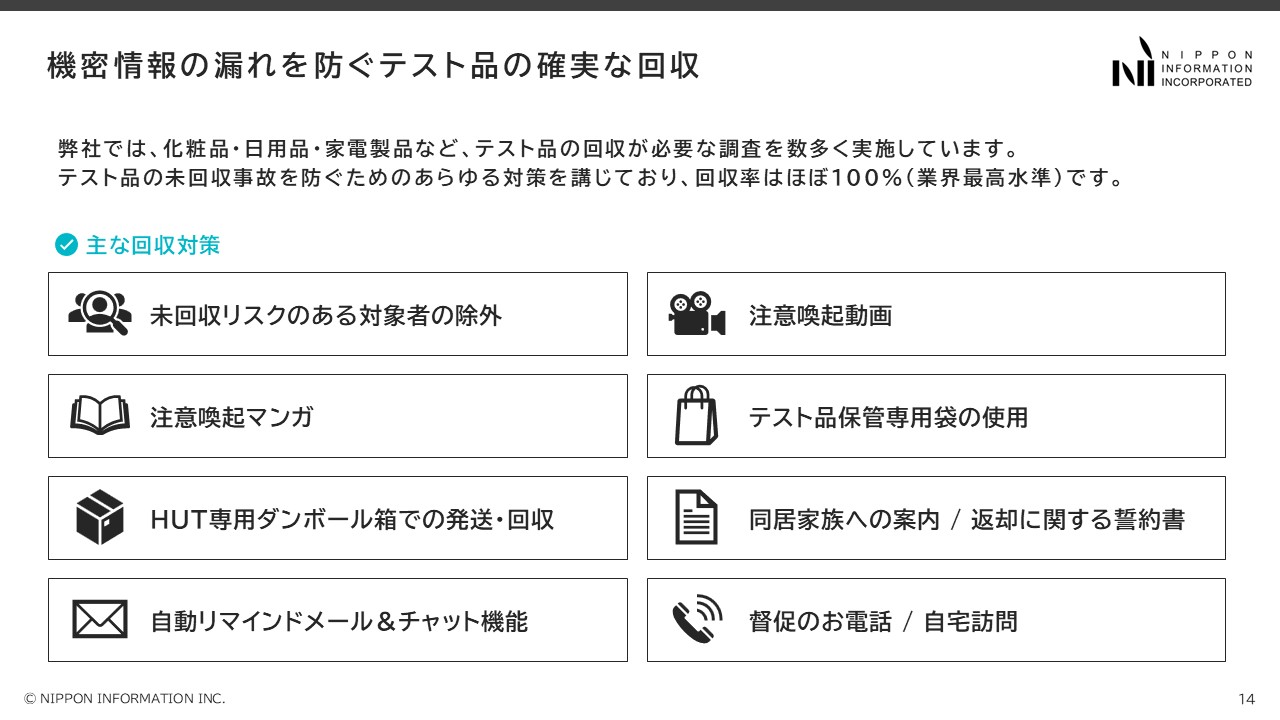Click the テスト品保管専用袋の使用 label
Viewport: 1280px width, 720px height.
click(x=888, y=417)
